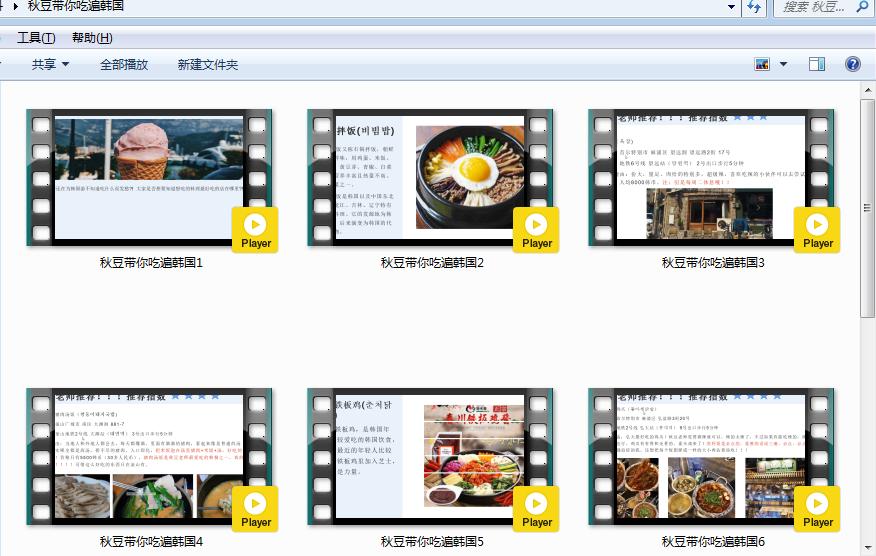Click the change view icon
Image resolution: width=876 pixels, height=556 pixels.
(x=762, y=64)
